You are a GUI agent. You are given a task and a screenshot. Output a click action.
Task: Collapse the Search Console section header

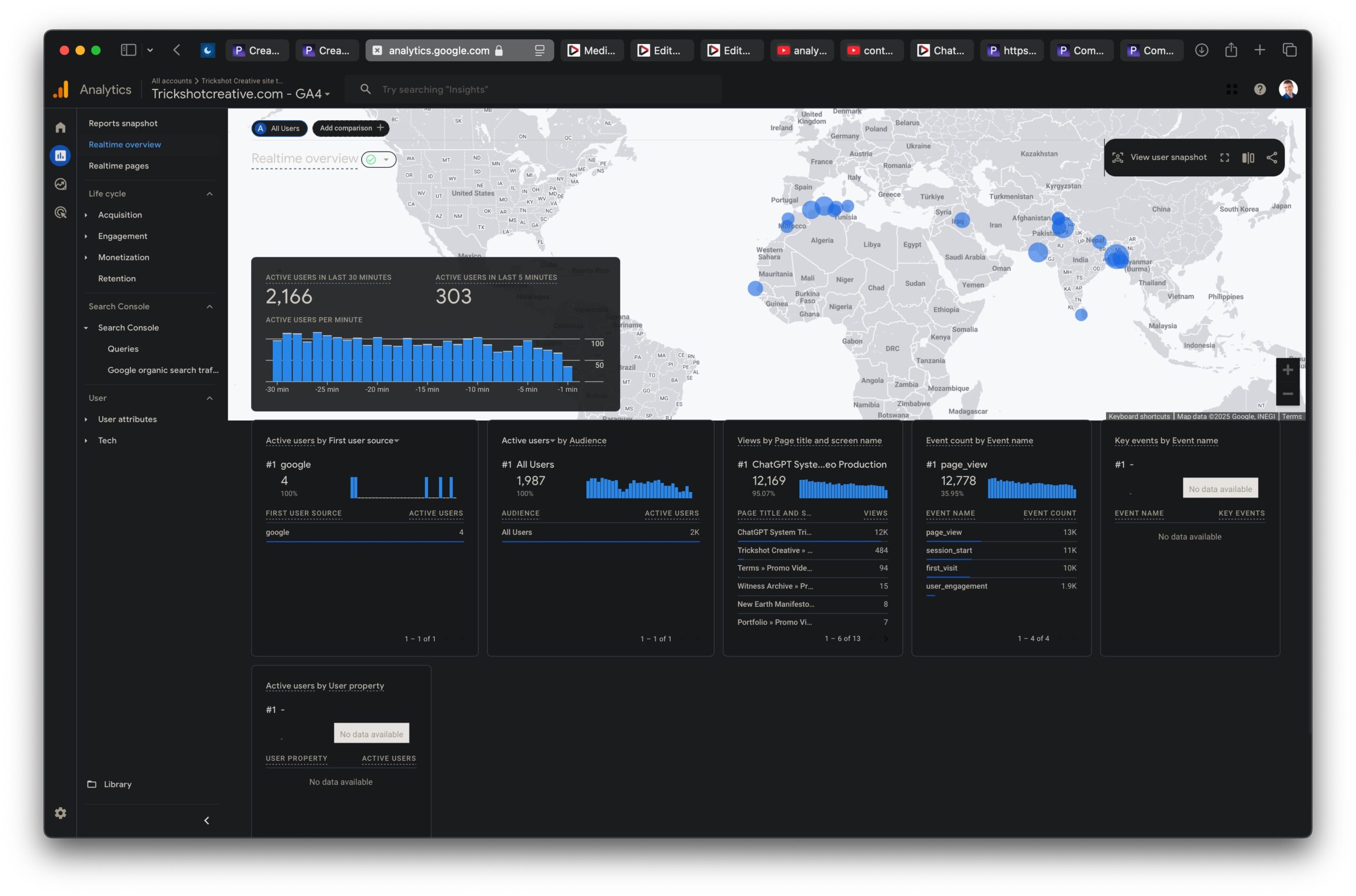click(210, 307)
